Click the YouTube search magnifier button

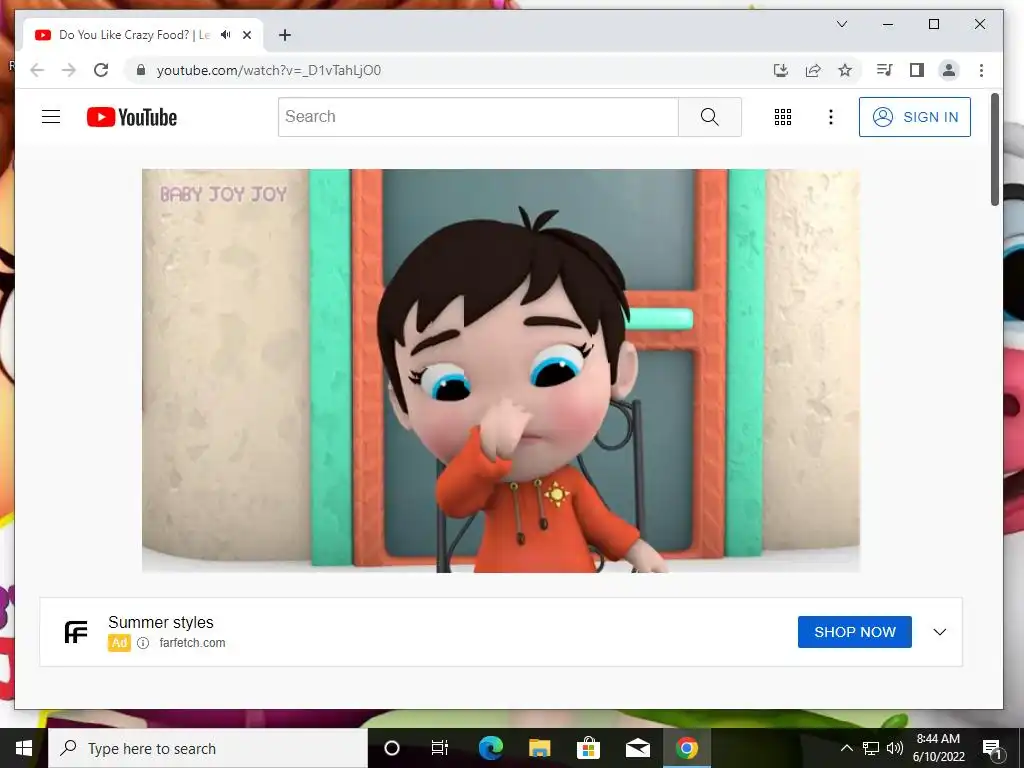(710, 117)
